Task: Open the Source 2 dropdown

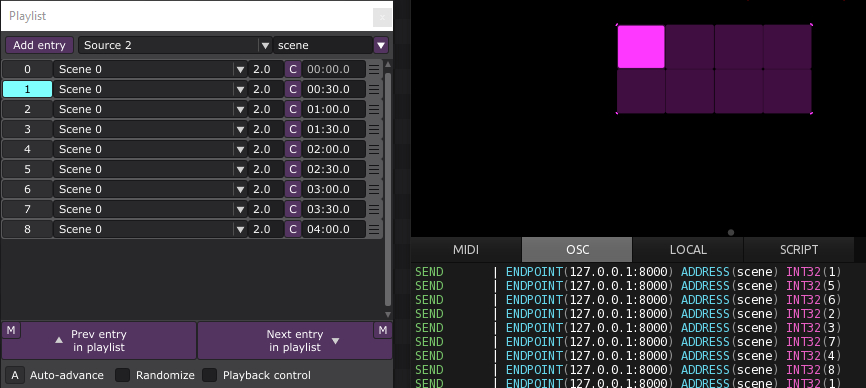Action: pos(175,45)
